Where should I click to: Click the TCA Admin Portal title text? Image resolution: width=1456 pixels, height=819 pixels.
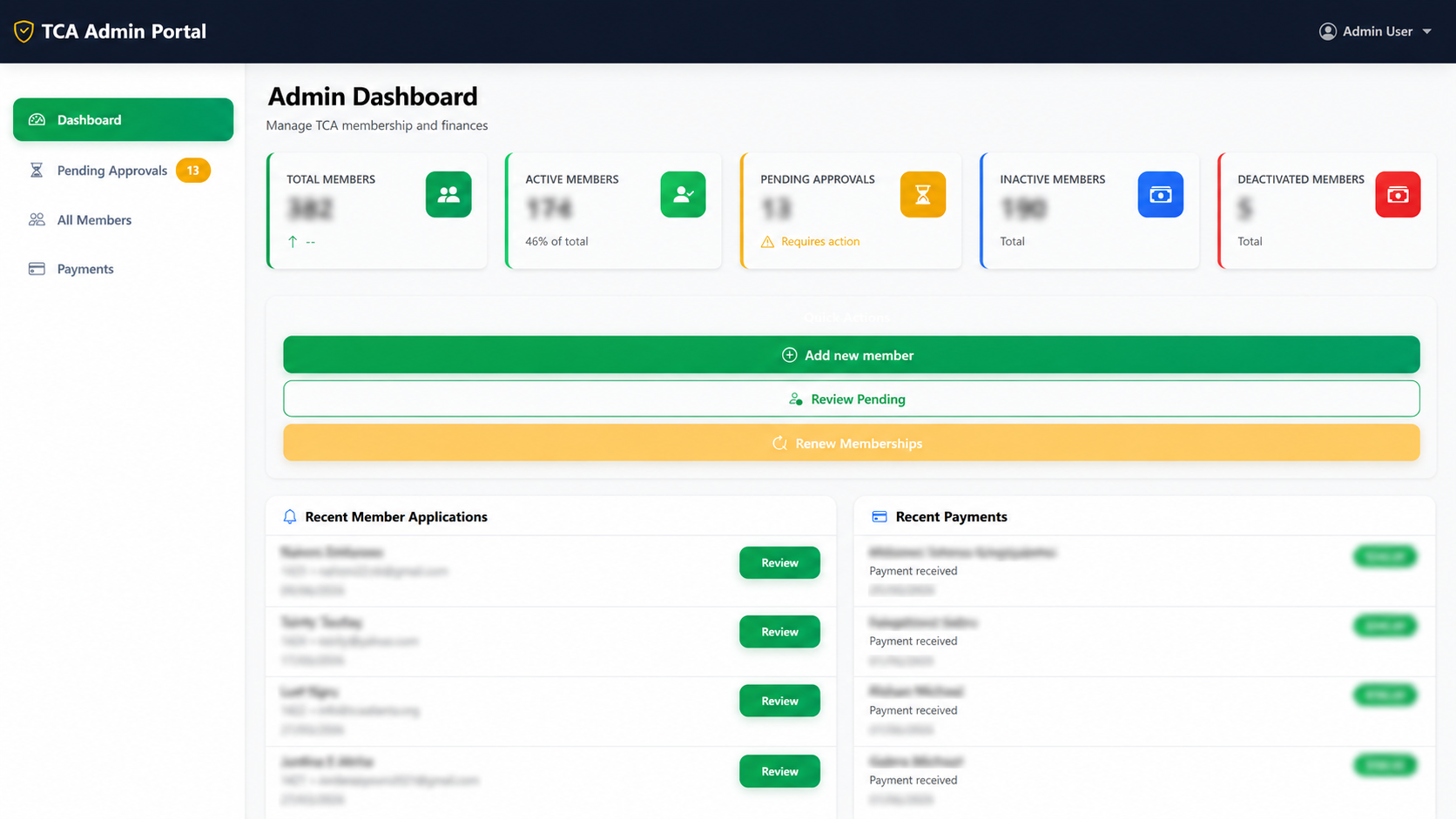pyautogui.click(x=124, y=31)
